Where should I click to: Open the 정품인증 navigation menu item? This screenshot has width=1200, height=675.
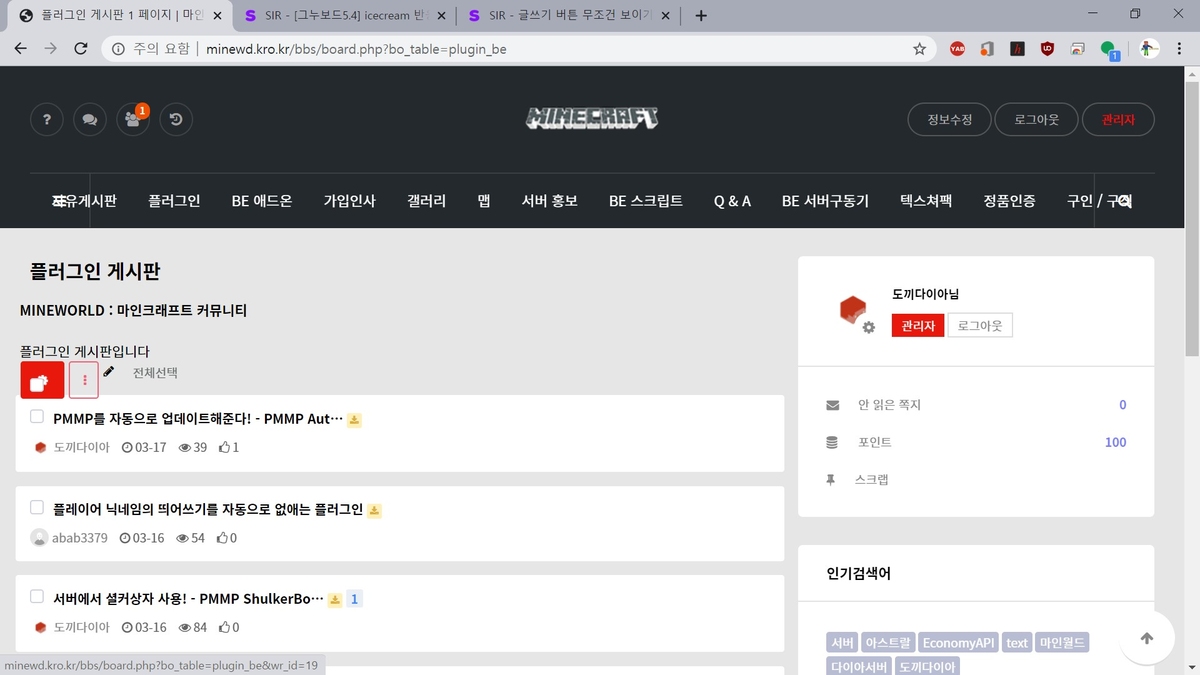point(1009,201)
